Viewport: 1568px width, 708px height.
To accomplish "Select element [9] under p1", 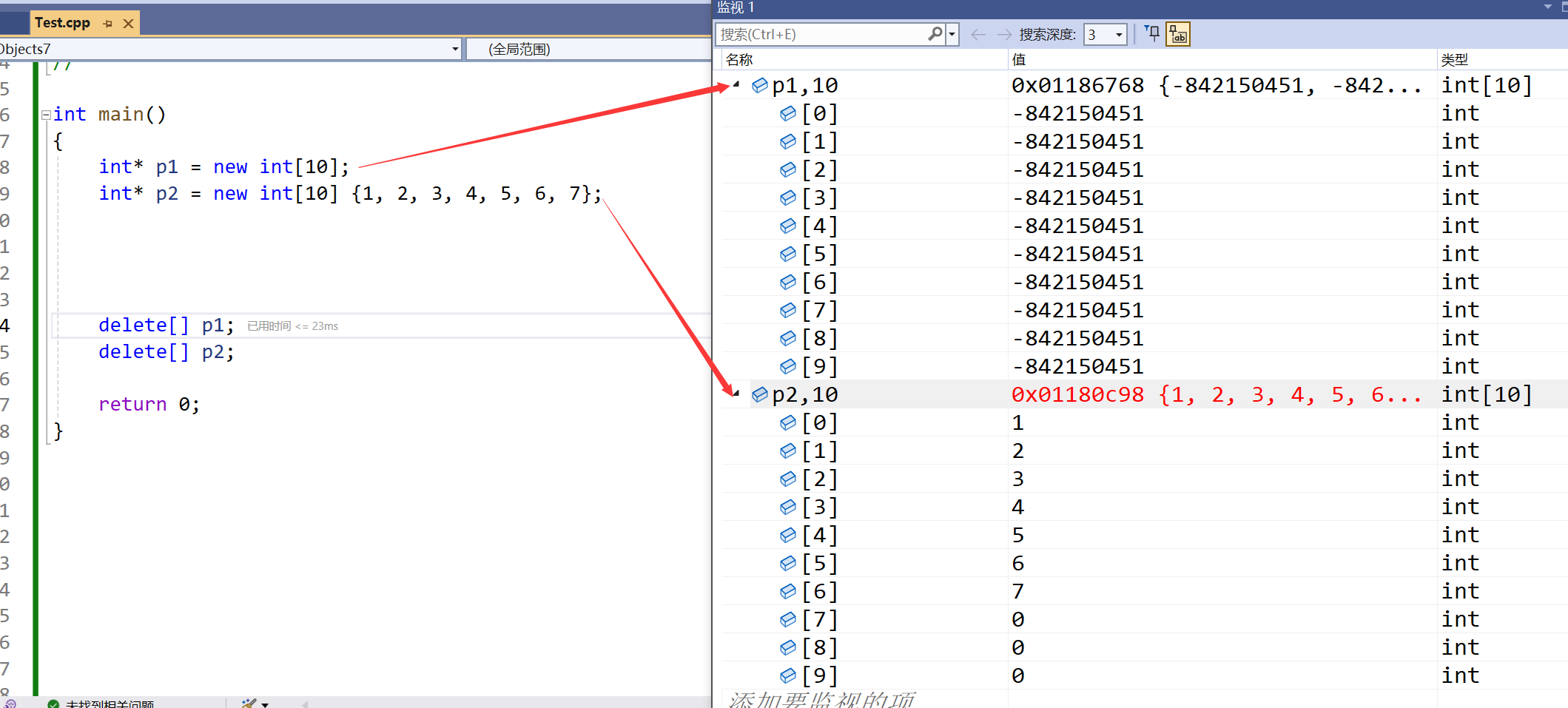I will [820, 367].
